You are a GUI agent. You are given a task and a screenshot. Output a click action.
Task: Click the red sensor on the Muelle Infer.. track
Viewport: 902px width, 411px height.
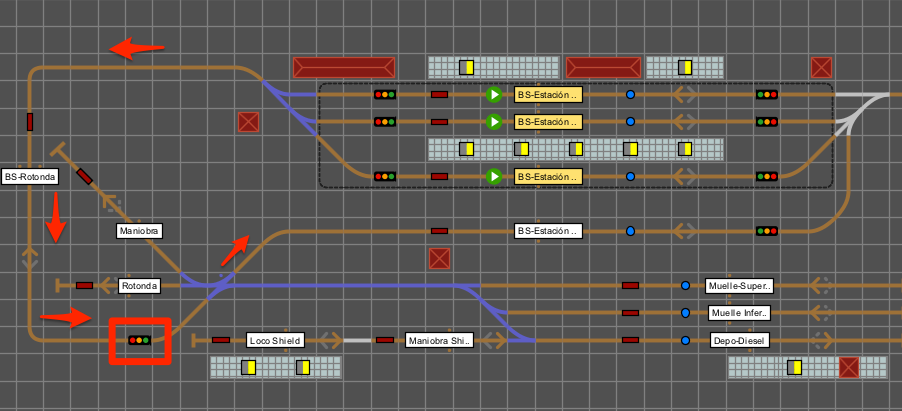[630, 313]
